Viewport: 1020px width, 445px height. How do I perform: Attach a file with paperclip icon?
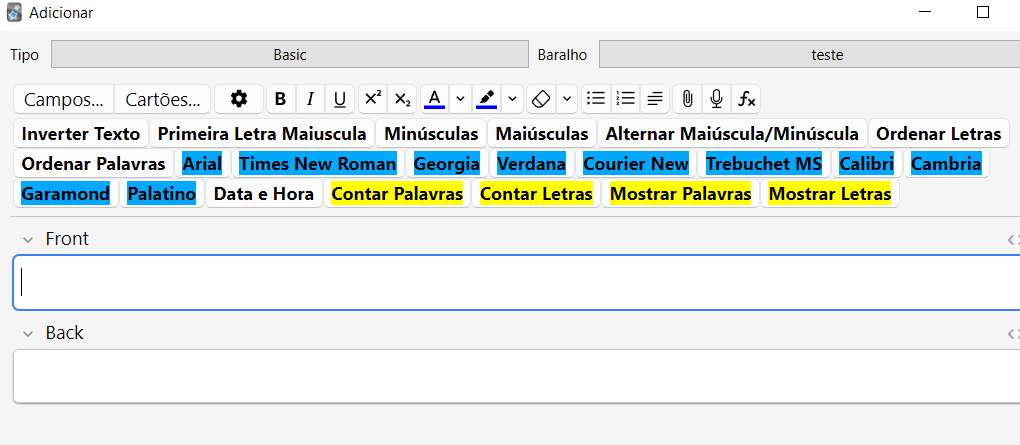pos(687,99)
